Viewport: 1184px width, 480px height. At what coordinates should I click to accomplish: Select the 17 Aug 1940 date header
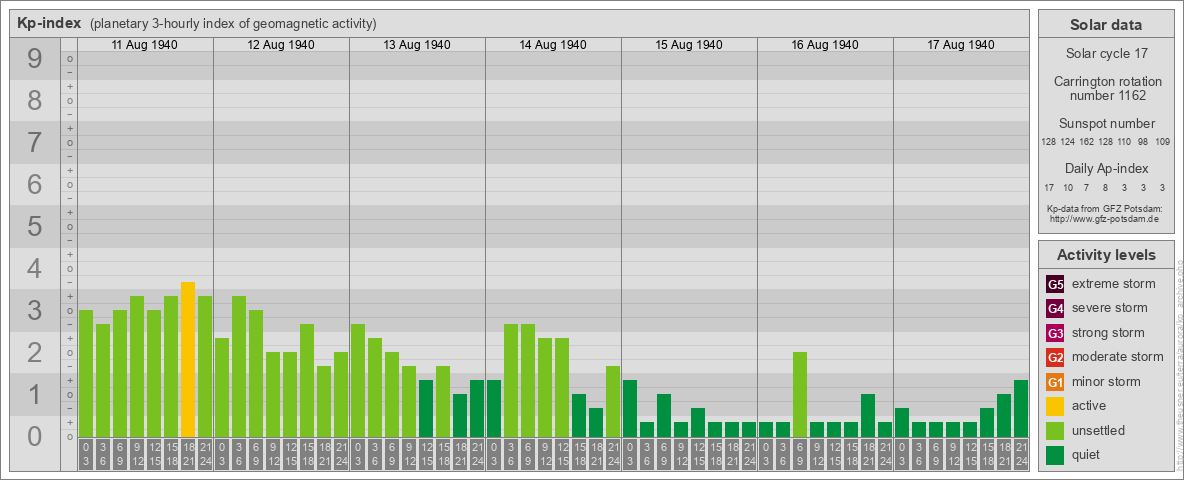[x=960, y=45]
